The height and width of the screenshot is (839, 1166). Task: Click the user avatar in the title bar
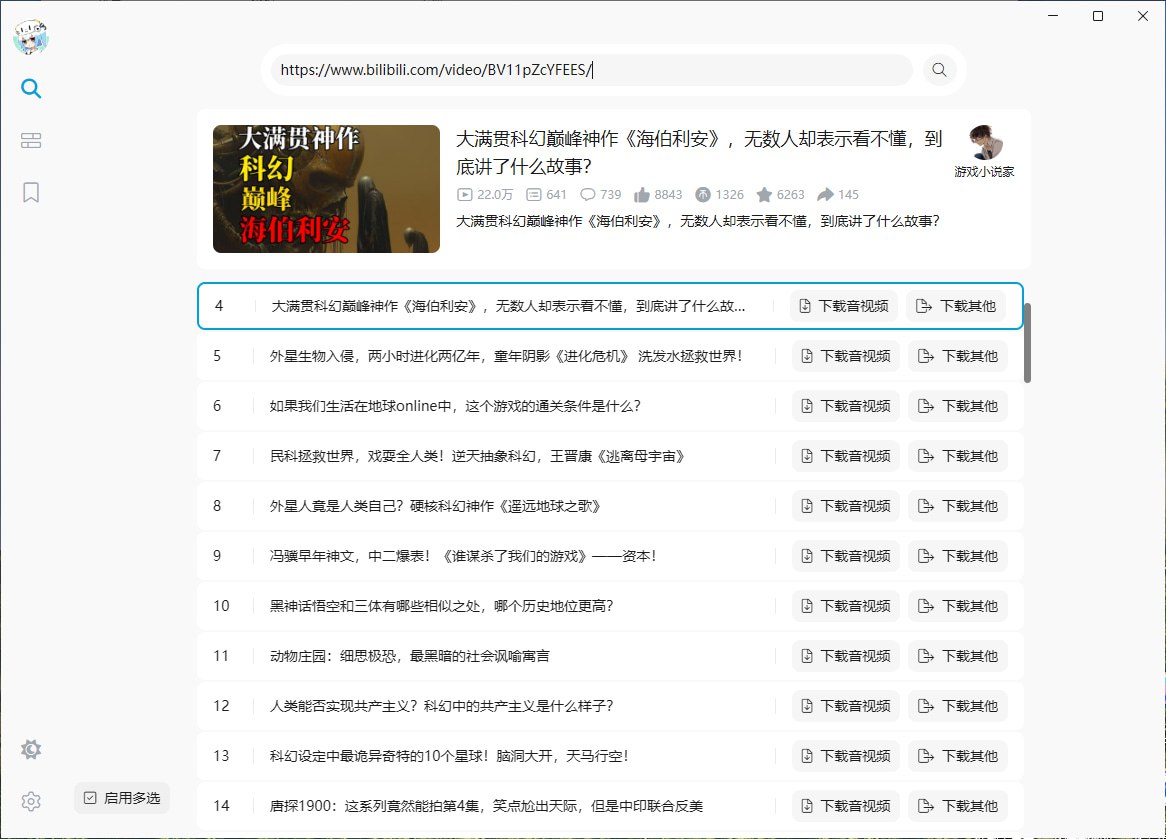pyautogui.click(x=31, y=36)
